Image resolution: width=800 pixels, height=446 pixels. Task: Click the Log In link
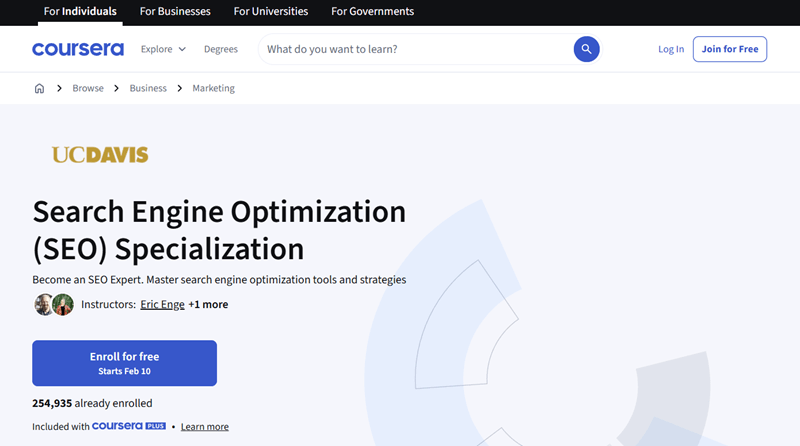[x=671, y=49]
